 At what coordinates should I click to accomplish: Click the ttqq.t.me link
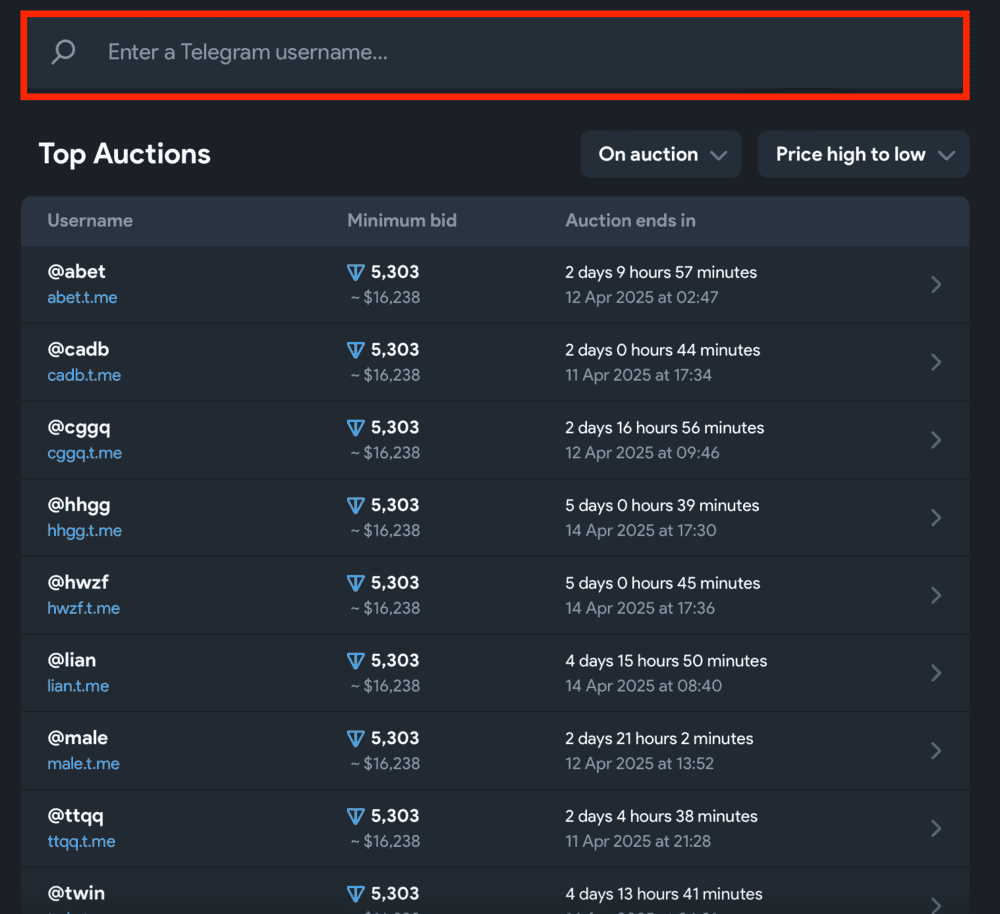[82, 842]
